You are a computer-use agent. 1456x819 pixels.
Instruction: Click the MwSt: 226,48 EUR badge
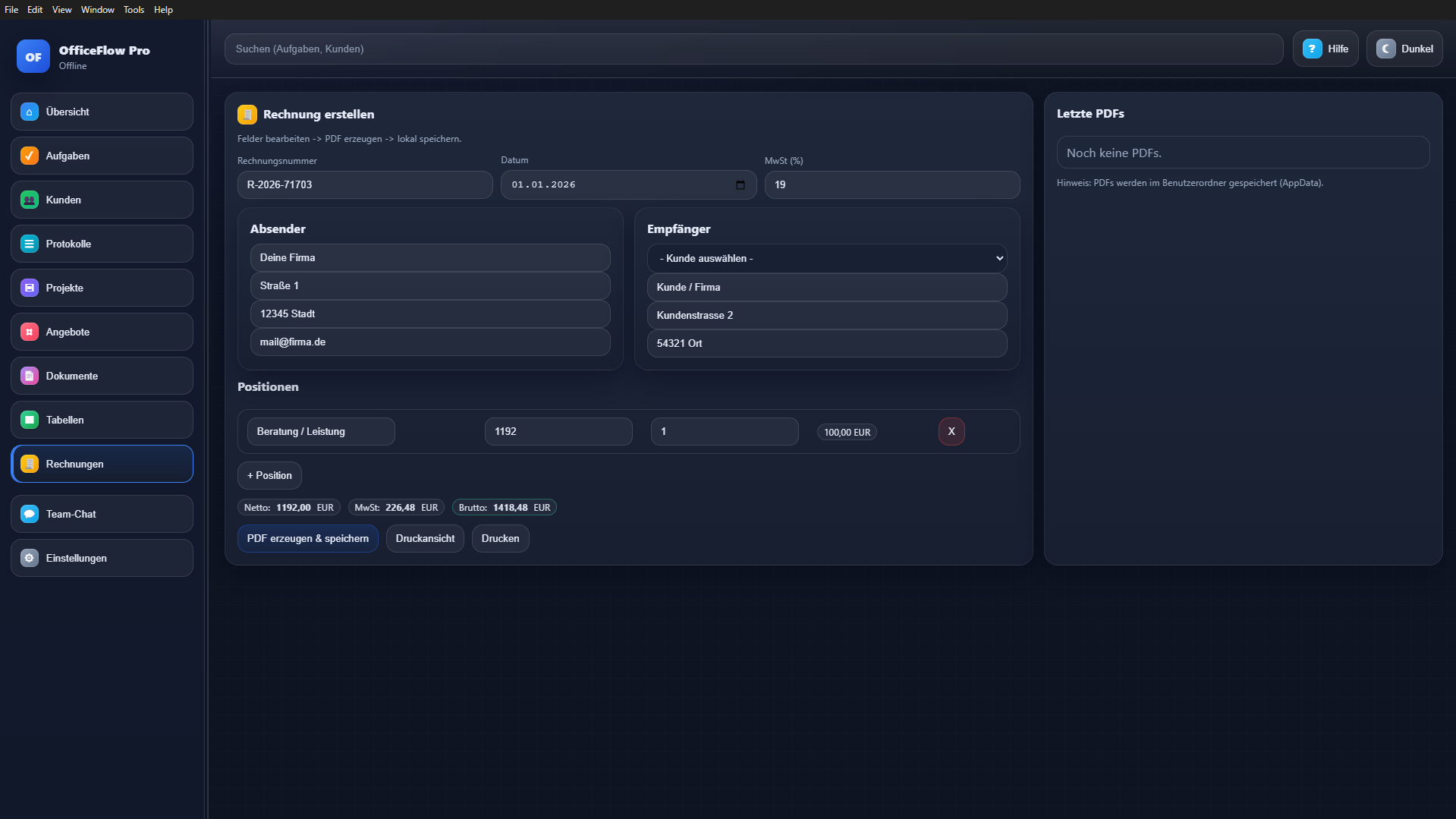click(396, 507)
